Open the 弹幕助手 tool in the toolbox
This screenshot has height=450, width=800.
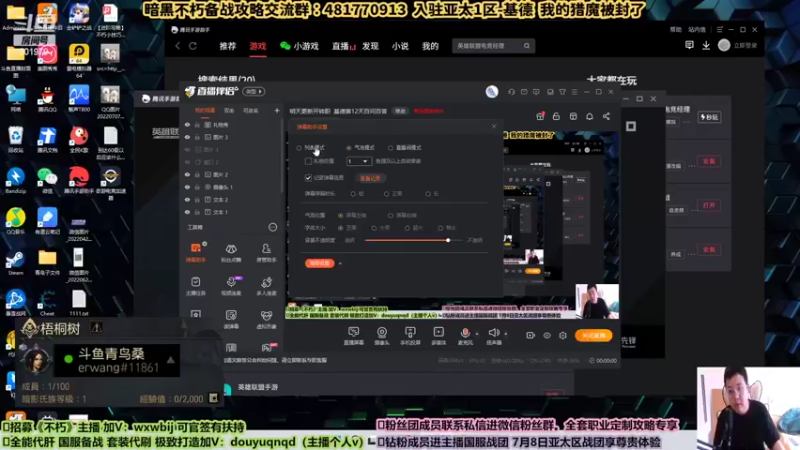195,252
